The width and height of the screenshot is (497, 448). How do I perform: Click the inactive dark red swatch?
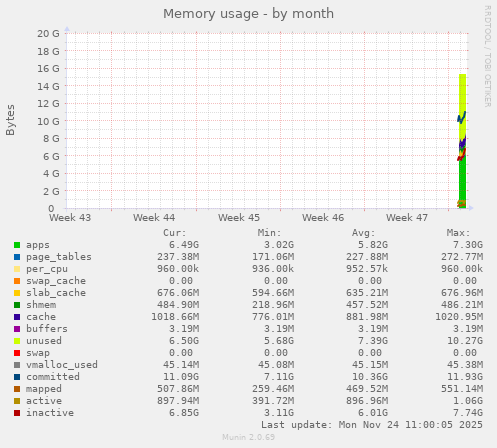click(17, 413)
